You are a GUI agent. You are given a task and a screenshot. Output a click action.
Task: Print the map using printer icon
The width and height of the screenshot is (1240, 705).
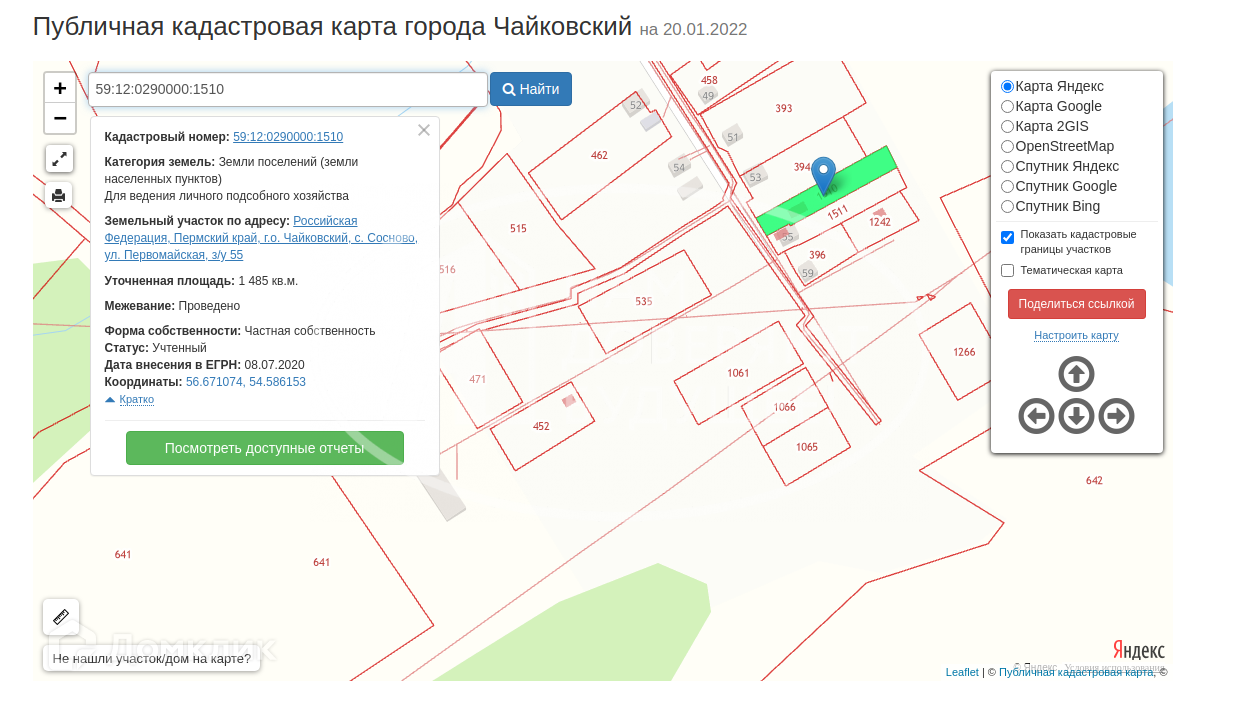click(x=59, y=195)
